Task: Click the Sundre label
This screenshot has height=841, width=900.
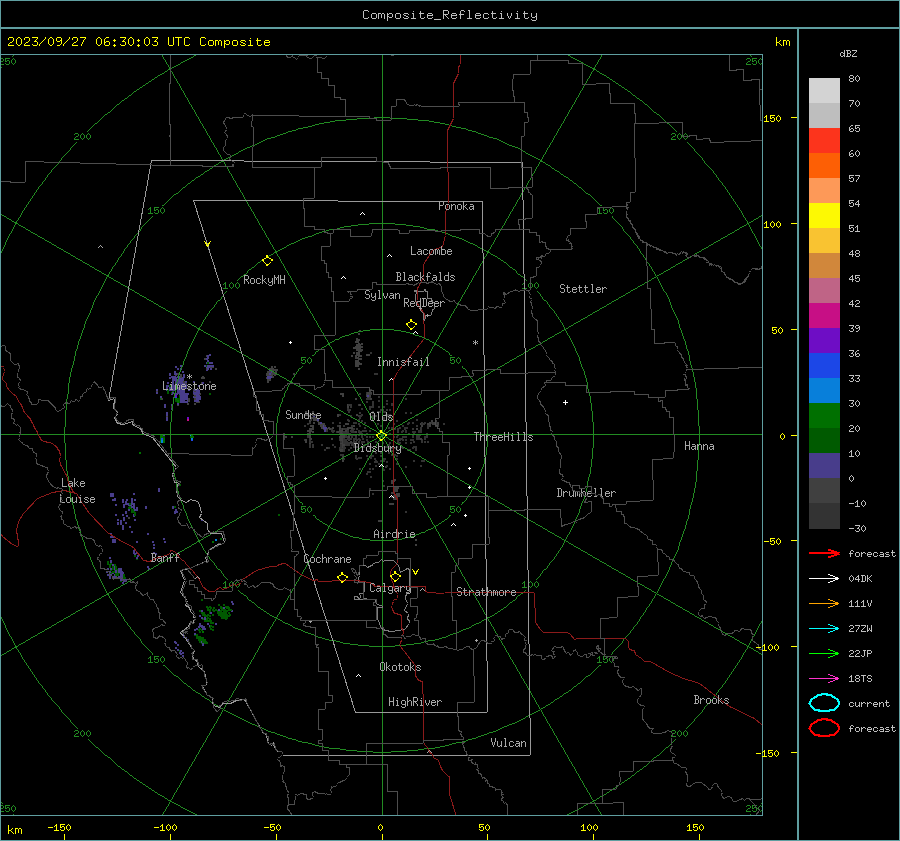Action: coord(303,414)
